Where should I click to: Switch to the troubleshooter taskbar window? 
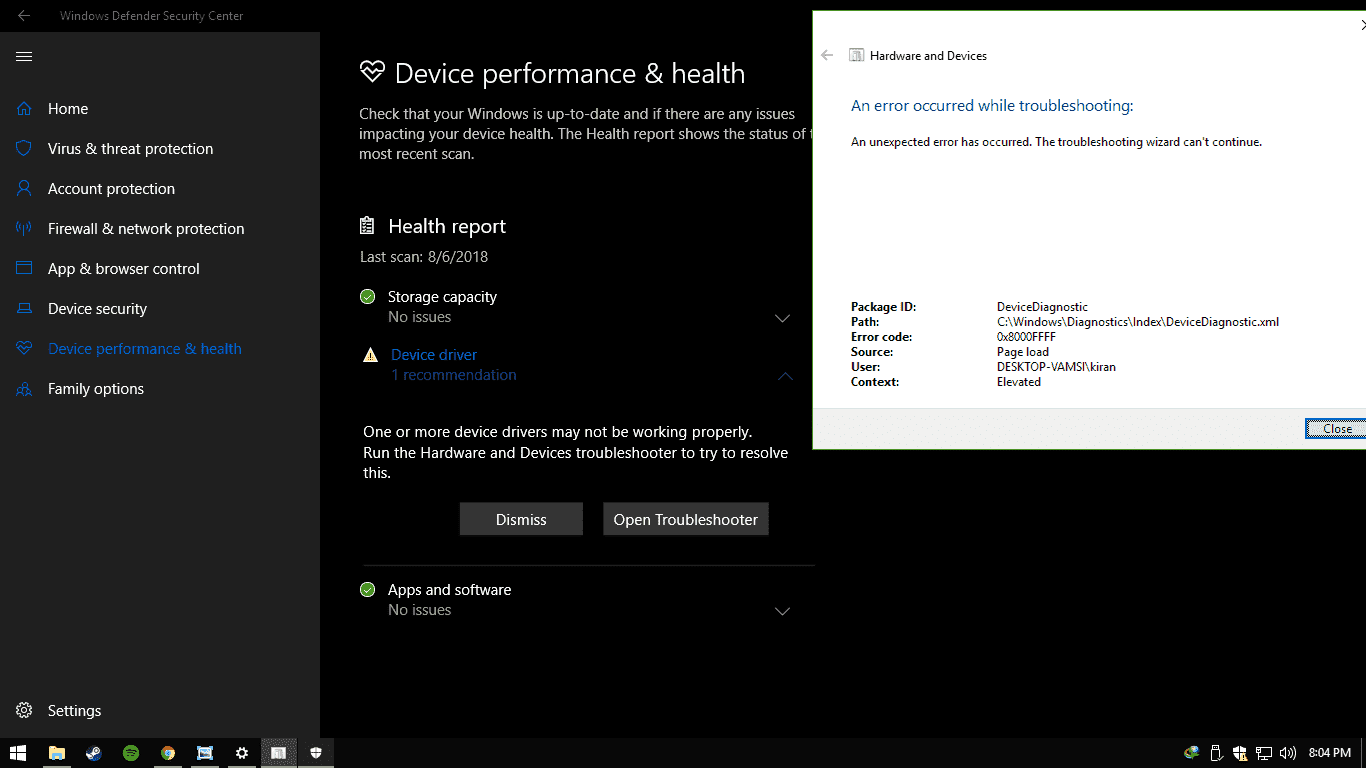(x=279, y=753)
